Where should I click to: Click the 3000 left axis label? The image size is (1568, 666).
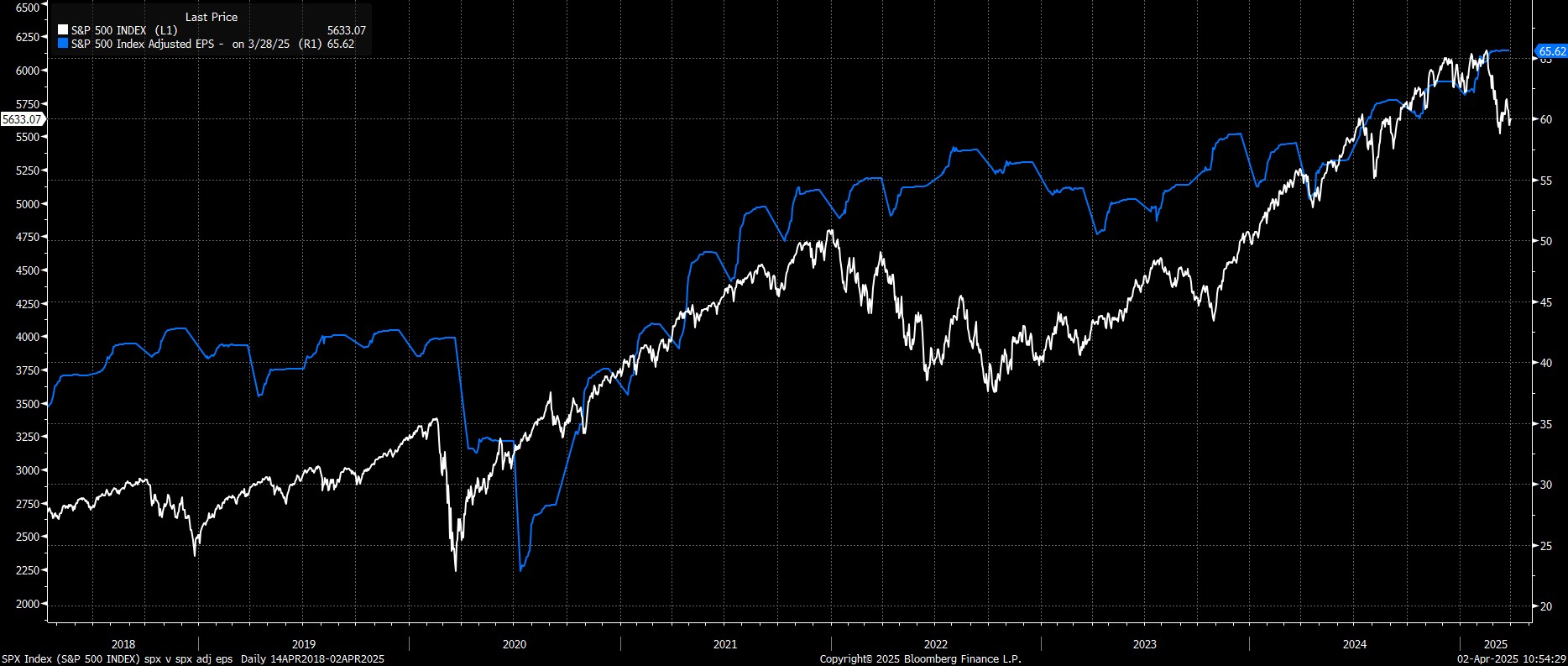pyautogui.click(x=27, y=470)
